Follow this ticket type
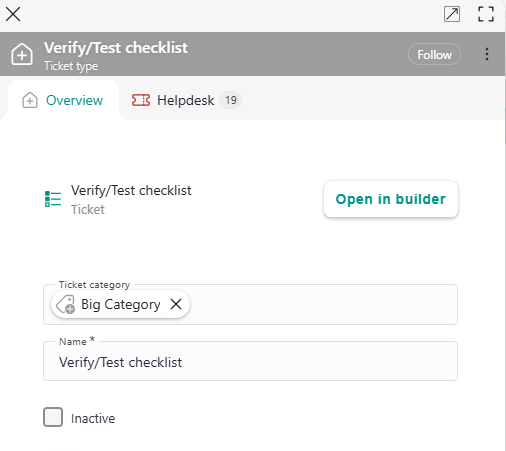Image resolution: width=506 pixels, height=451 pixels. click(x=434, y=54)
